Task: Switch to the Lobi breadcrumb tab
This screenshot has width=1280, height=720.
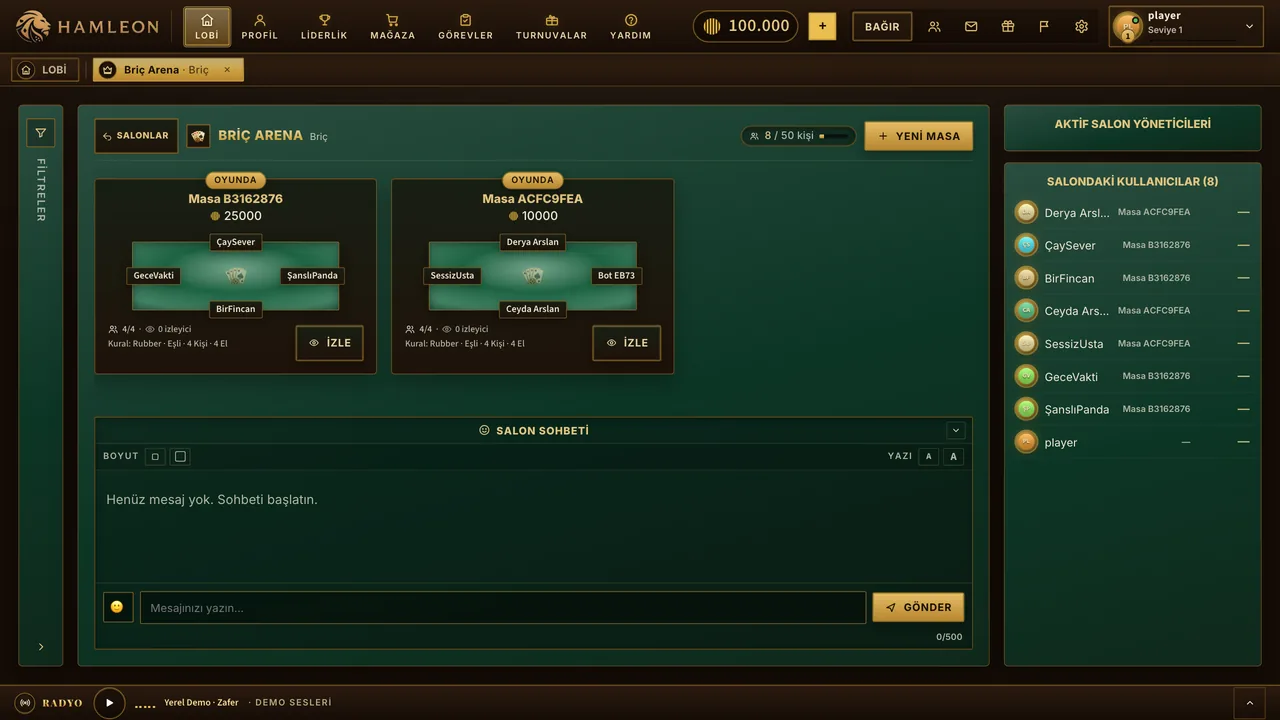Action: tap(45, 70)
